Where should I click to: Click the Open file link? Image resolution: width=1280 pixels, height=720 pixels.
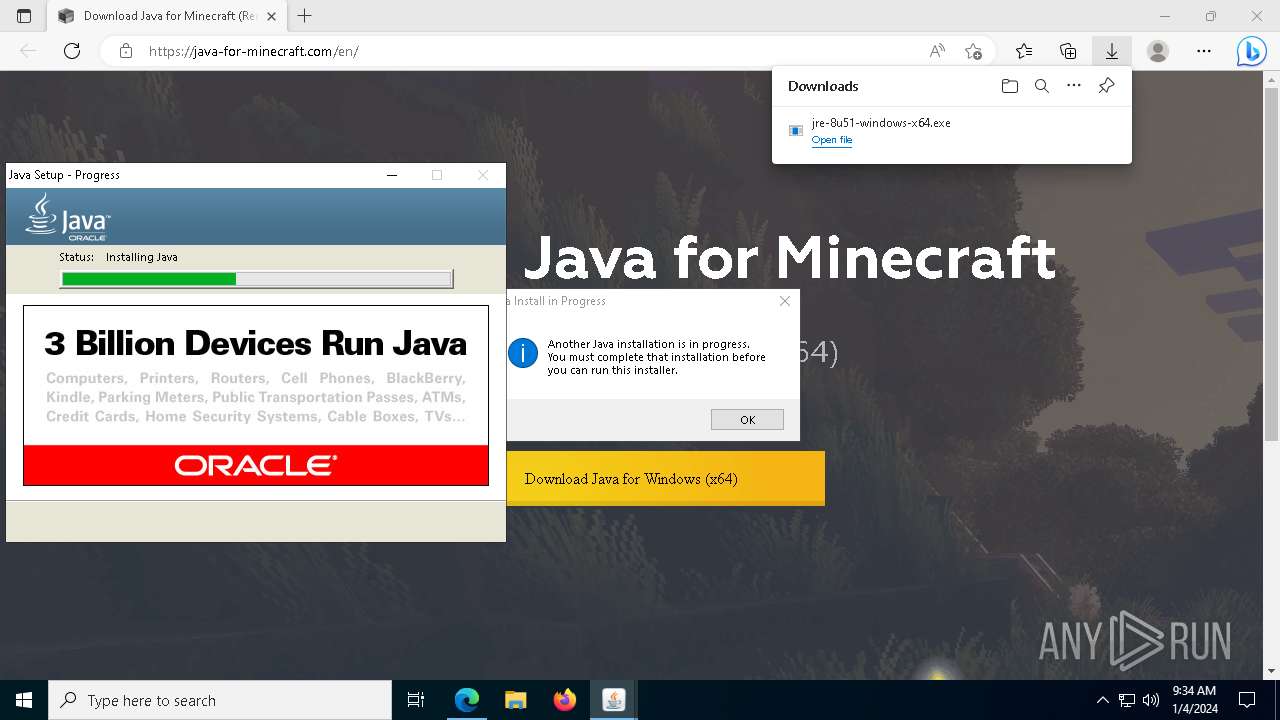tap(832, 140)
